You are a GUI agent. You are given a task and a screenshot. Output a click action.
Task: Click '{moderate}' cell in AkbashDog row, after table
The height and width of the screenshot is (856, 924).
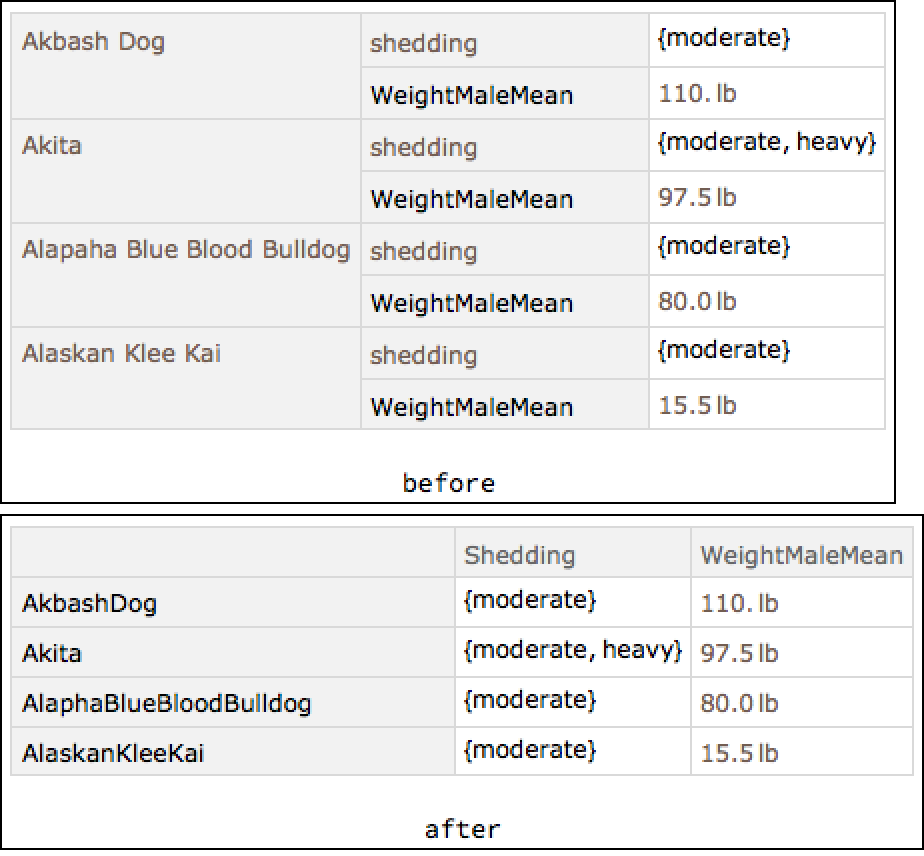click(x=530, y=601)
